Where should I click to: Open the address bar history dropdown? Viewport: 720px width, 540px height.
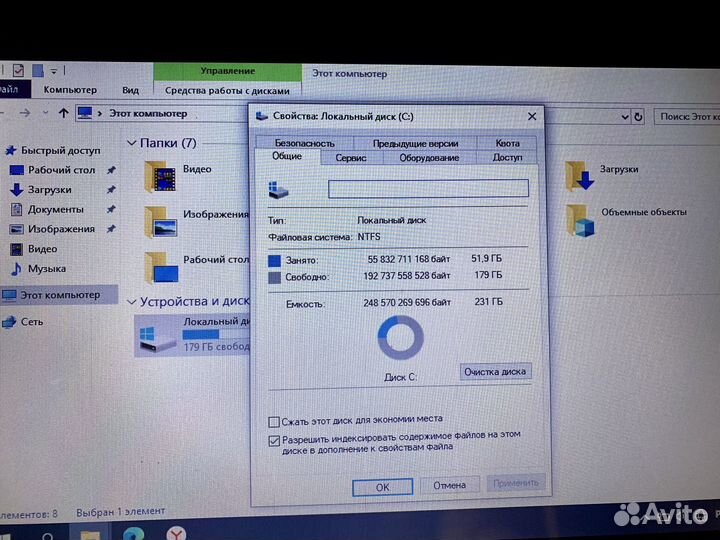(x=624, y=117)
